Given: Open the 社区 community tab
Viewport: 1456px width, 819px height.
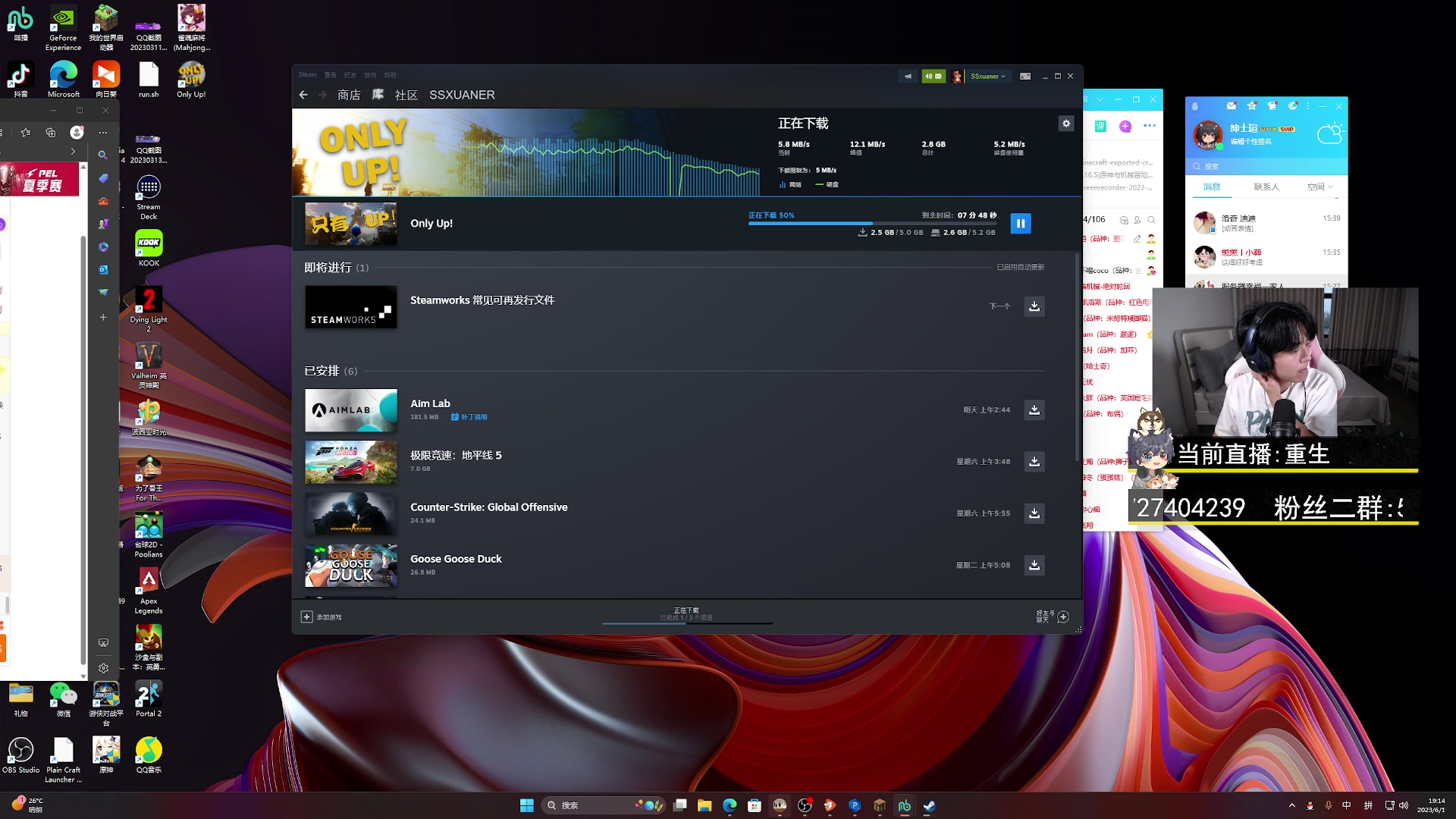Looking at the screenshot, I should coord(406,95).
